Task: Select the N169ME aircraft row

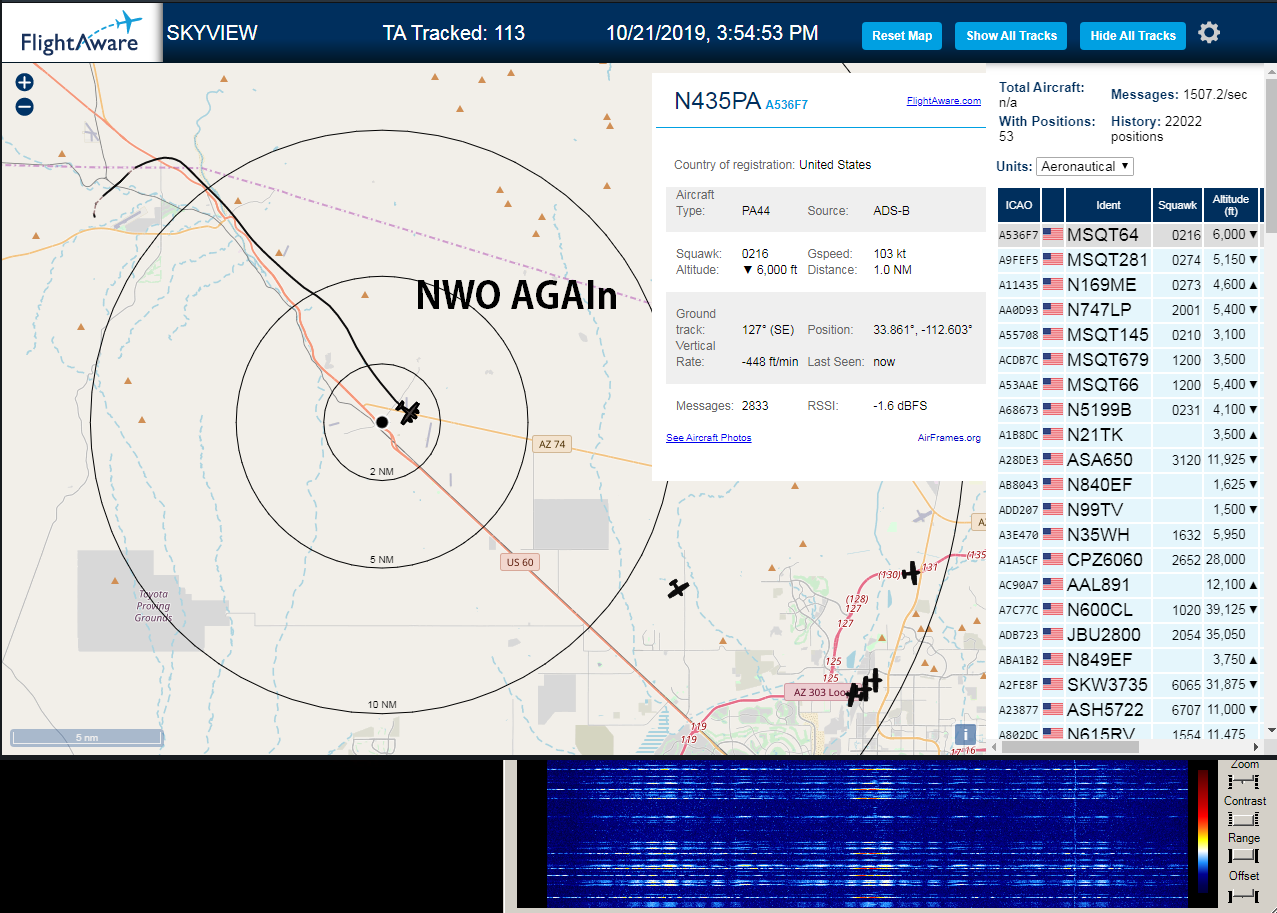Action: (x=1129, y=284)
